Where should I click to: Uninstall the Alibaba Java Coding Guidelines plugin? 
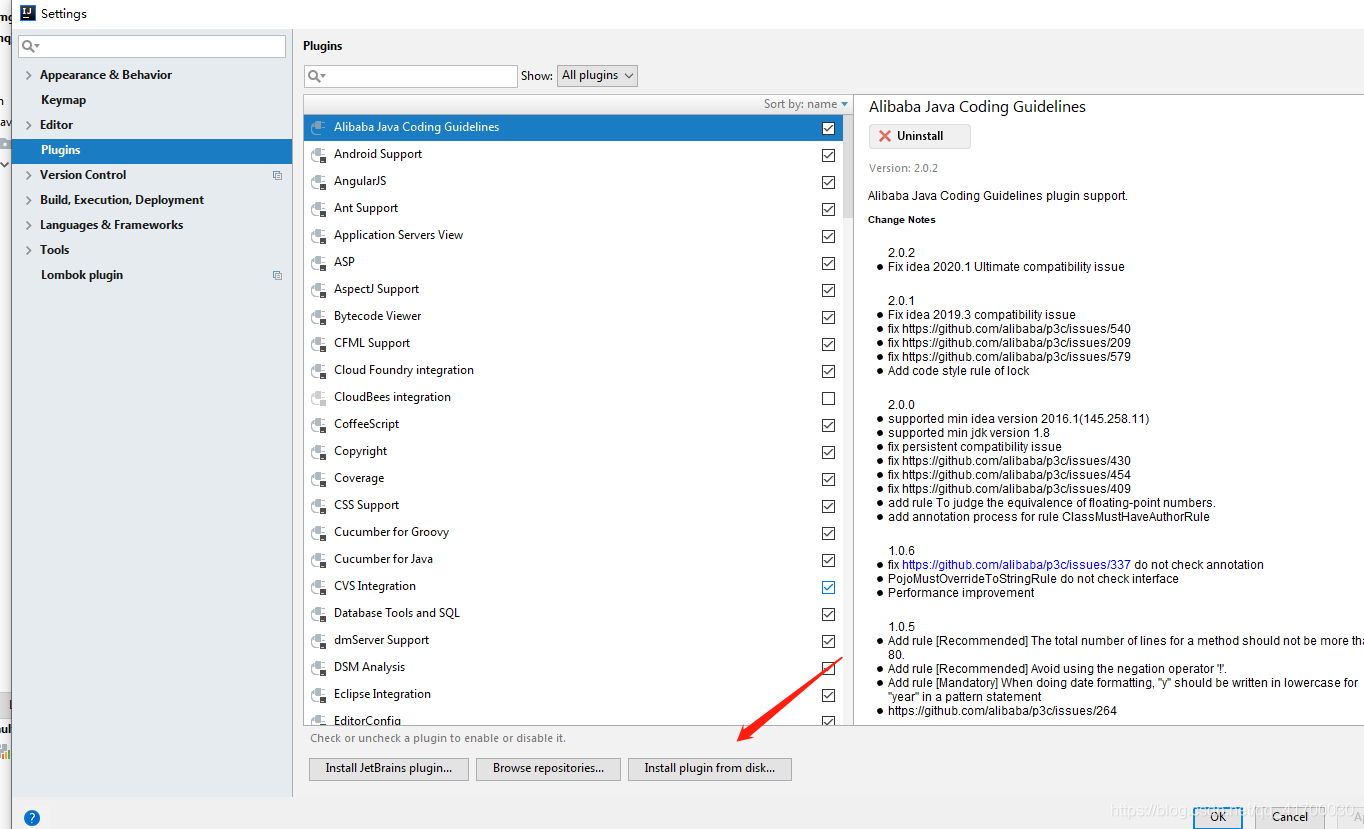click(x=920, y=136)
